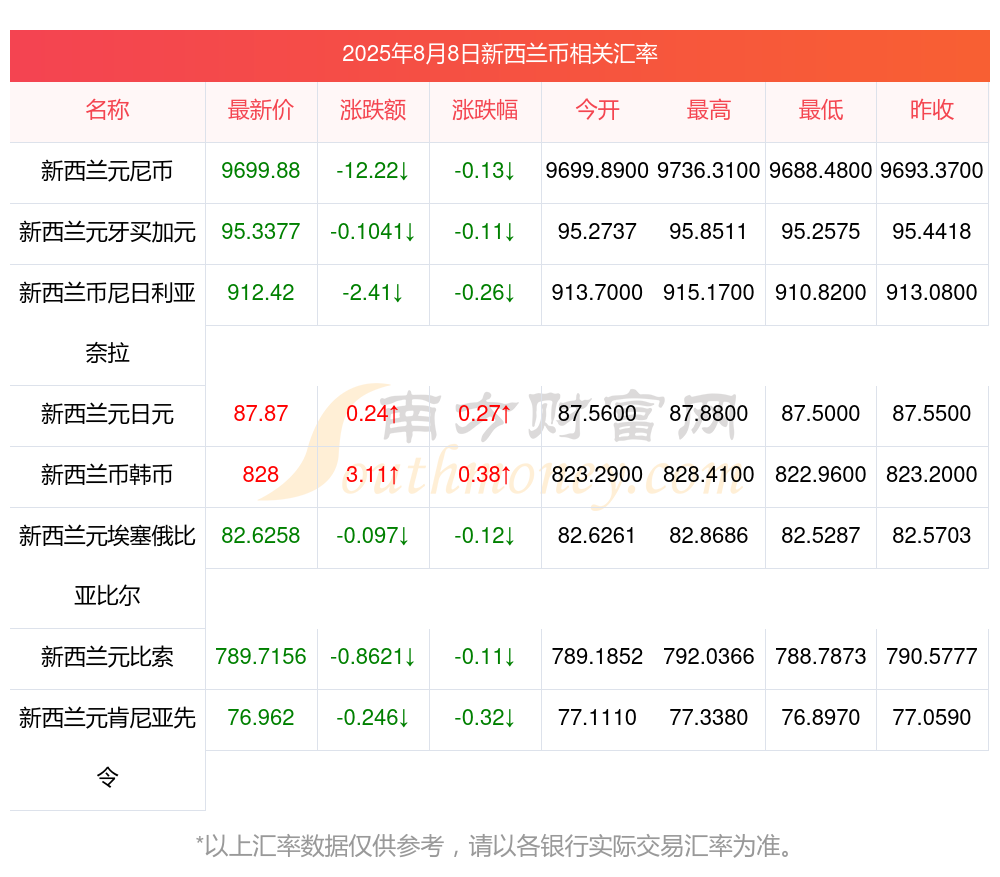The height and width of the screenshot is (877, 1000).
Task: Click the latest price 789.7156
Action: tap(260, 656)
